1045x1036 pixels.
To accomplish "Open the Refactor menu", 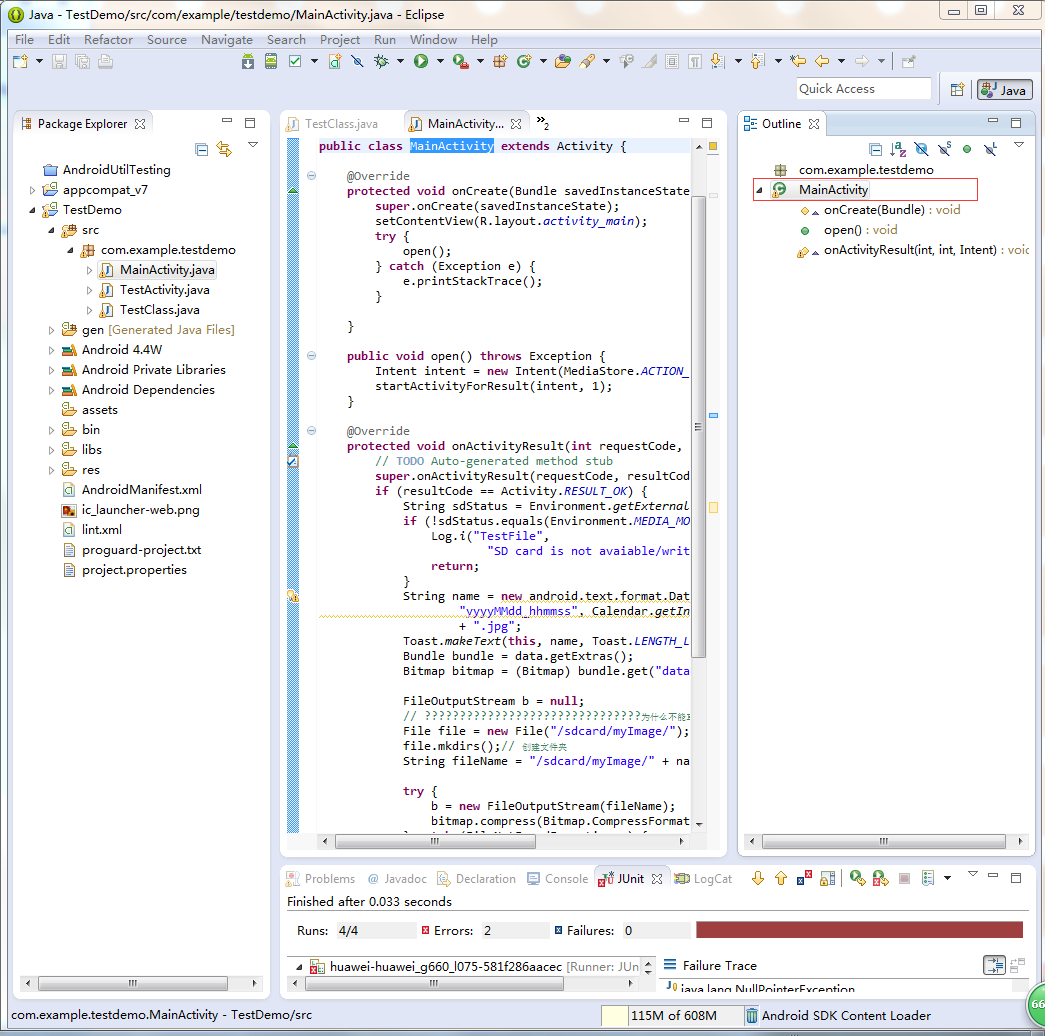I will click(x=108, y=40).
